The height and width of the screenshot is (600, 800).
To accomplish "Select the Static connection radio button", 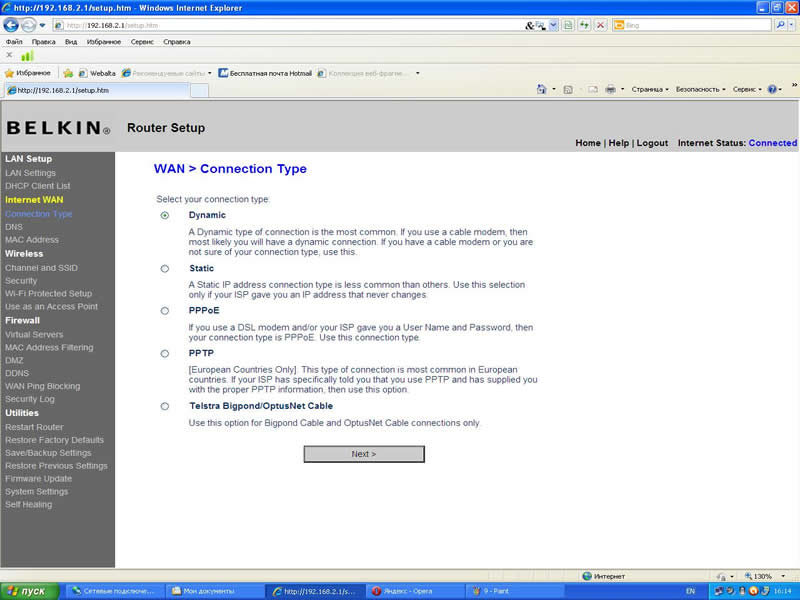I will point(165,268).
